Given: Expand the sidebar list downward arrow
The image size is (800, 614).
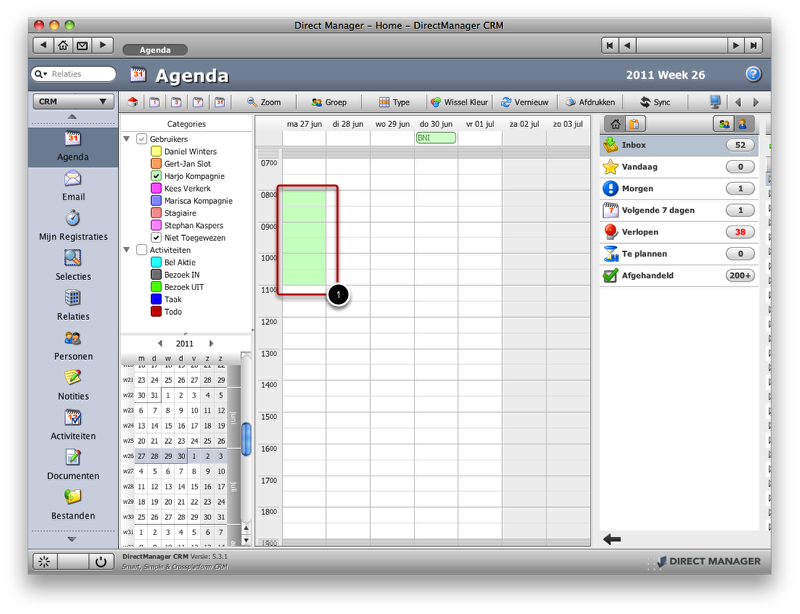Looking at the screenshot, I should pos(72,539).
